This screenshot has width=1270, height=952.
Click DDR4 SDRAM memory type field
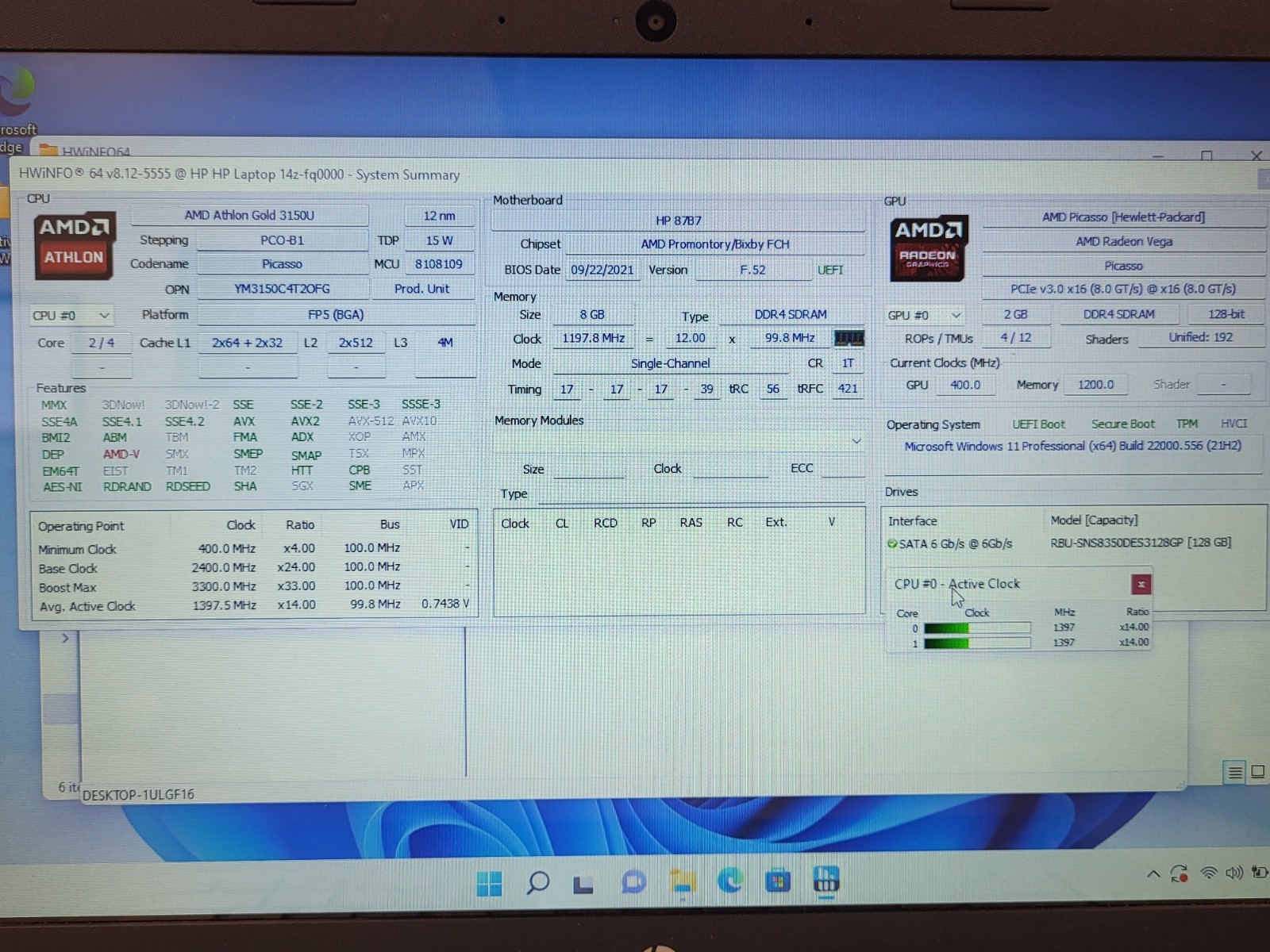pyautogui.click(x=791, y=314)
